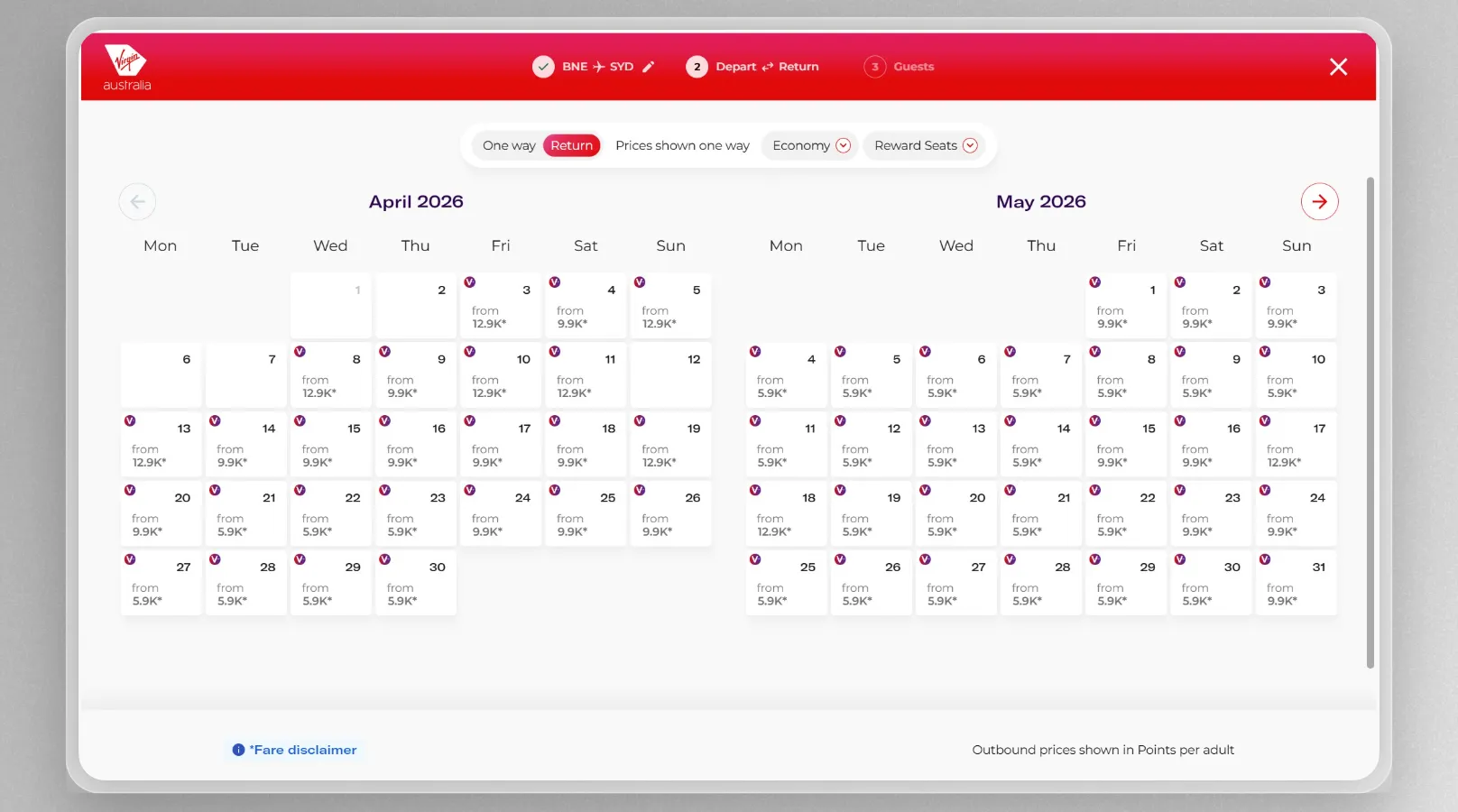Click the Fare disclaimer info icon
The width and height of the screenshot is (1458, 812).
coord(238,750)
